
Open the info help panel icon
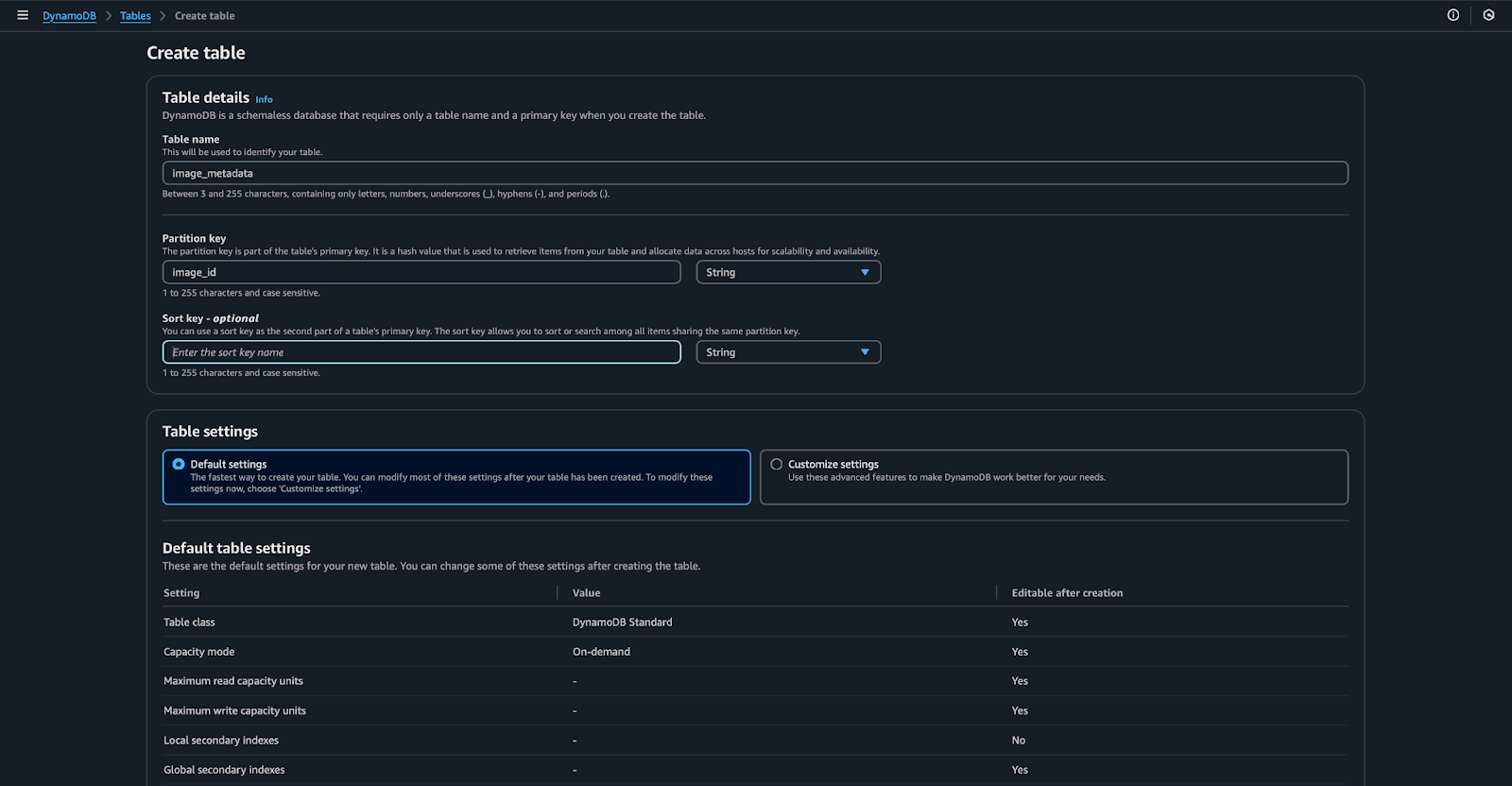1453,15
